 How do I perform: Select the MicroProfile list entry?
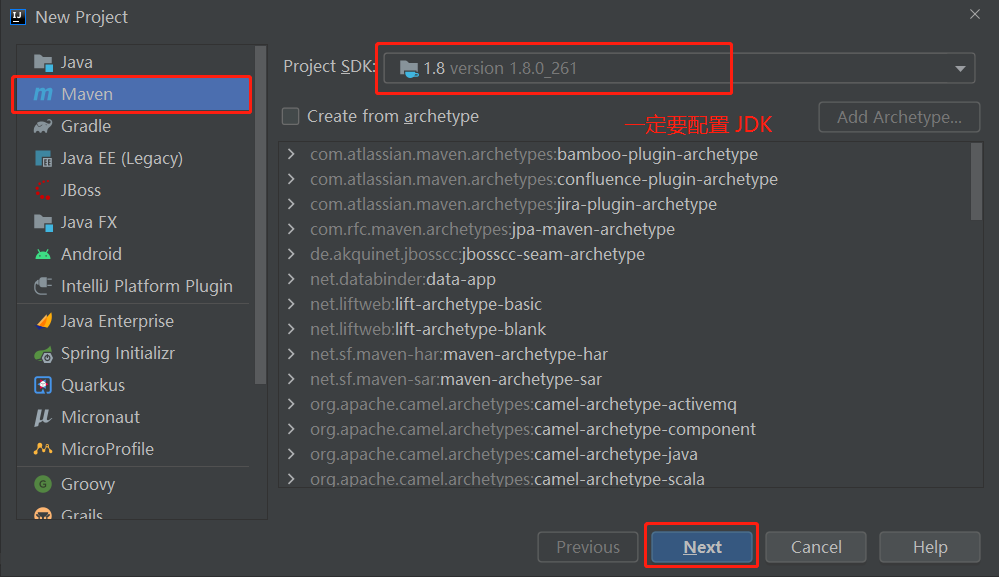133,449
